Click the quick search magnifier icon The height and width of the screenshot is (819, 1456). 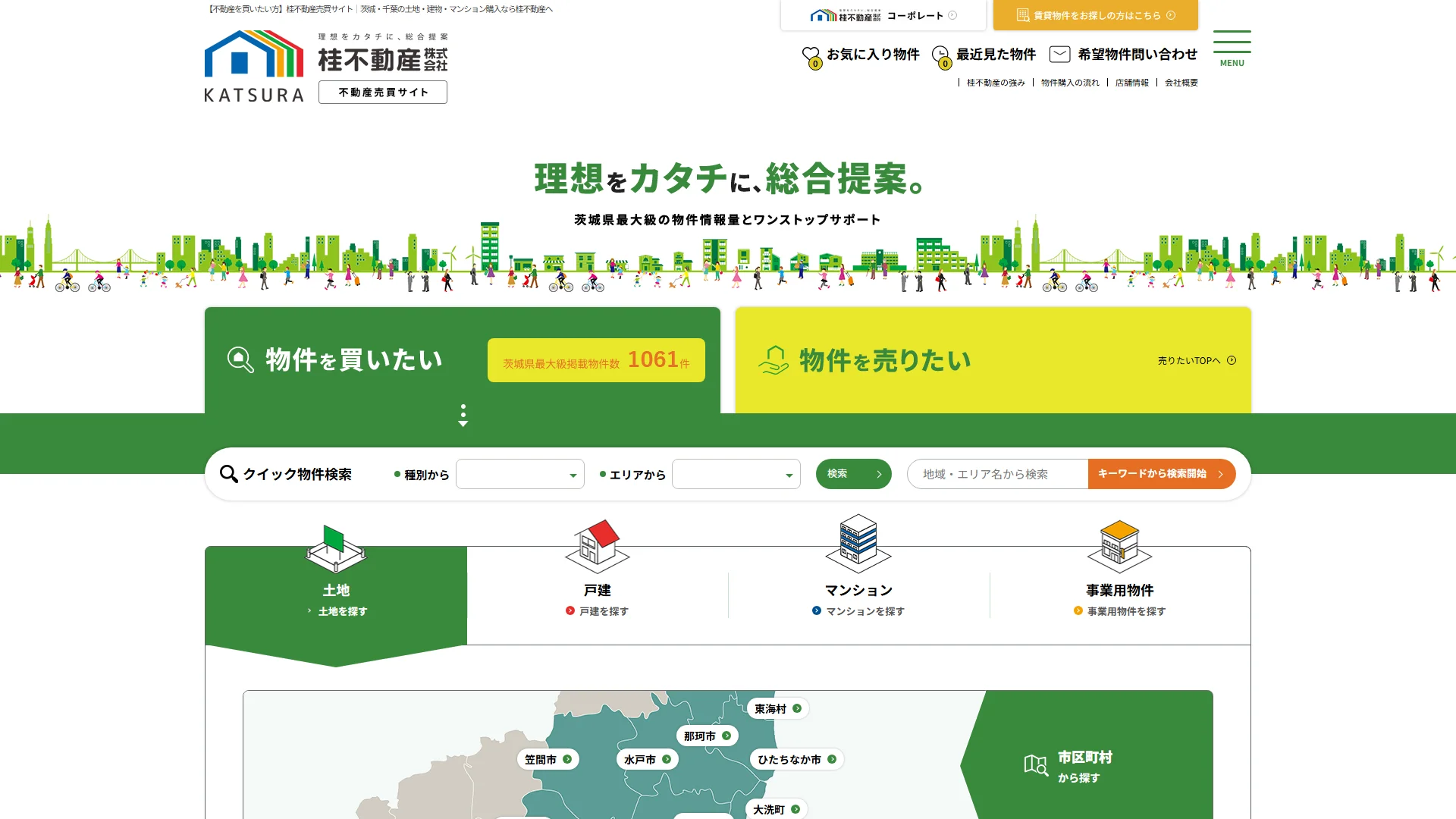228,474
